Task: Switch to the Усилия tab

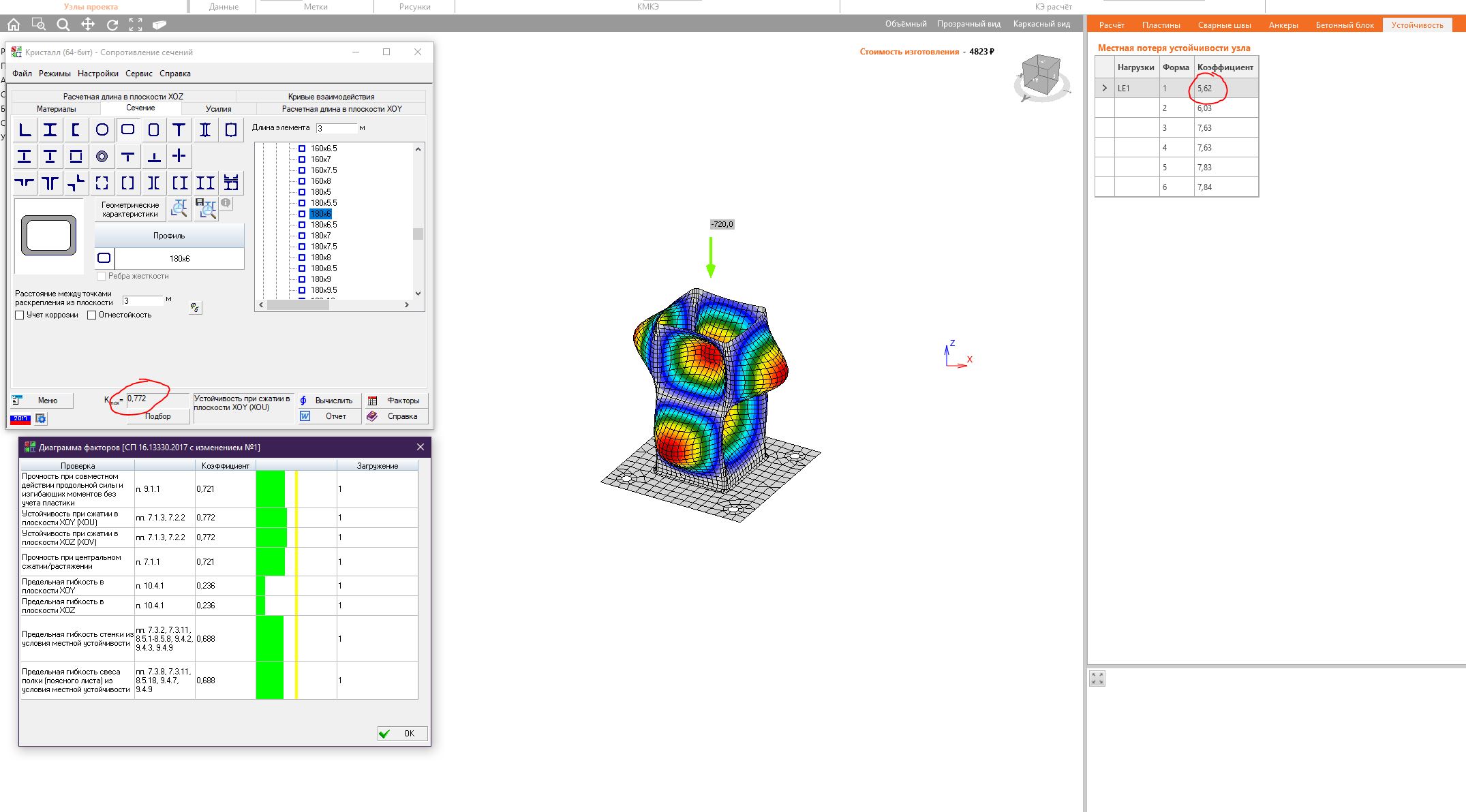Action: pos(218,109)
